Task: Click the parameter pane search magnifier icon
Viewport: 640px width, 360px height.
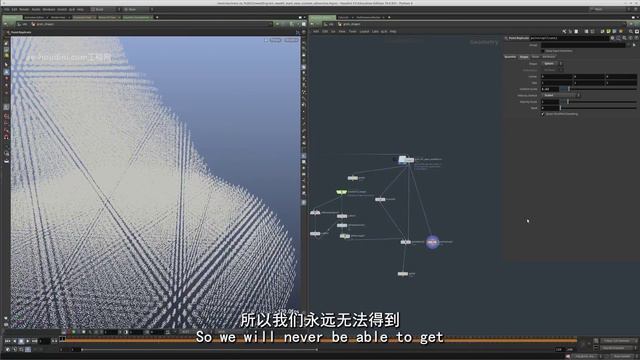Action: pyautogui.click(x=624, y=38)
